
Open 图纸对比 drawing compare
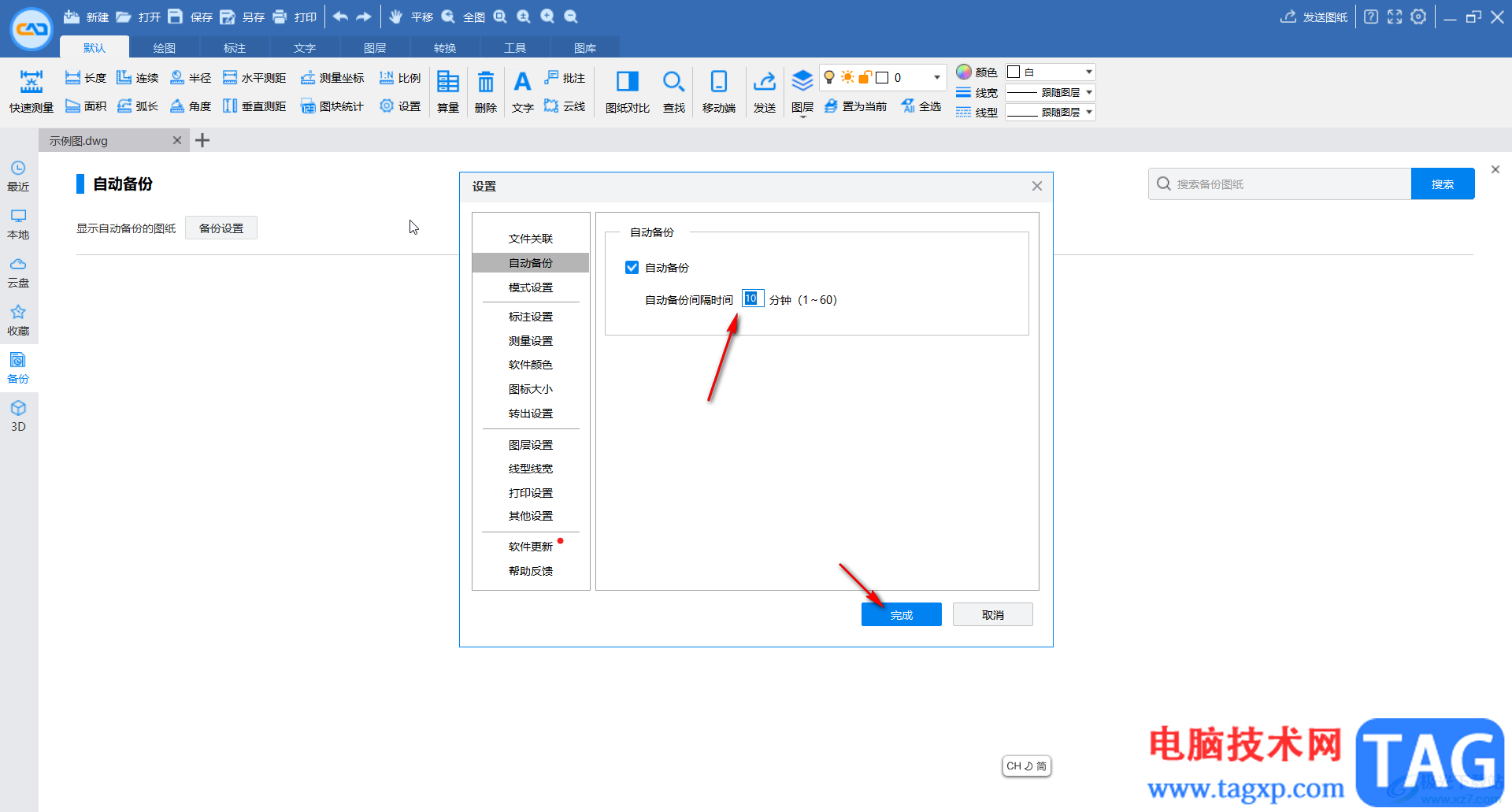tap(628, 91)
